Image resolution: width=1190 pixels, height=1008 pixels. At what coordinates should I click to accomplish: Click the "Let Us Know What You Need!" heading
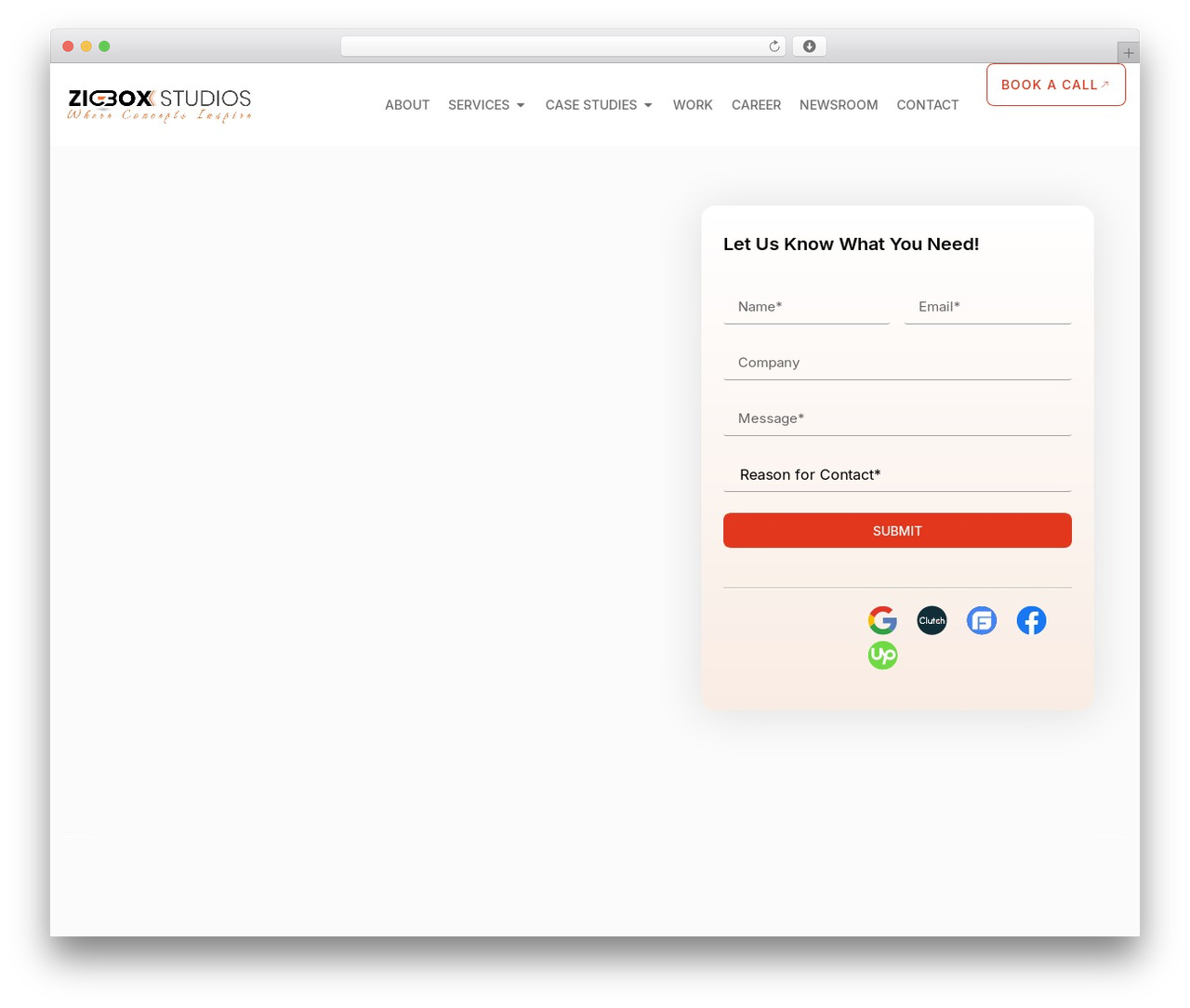point(851,244)
